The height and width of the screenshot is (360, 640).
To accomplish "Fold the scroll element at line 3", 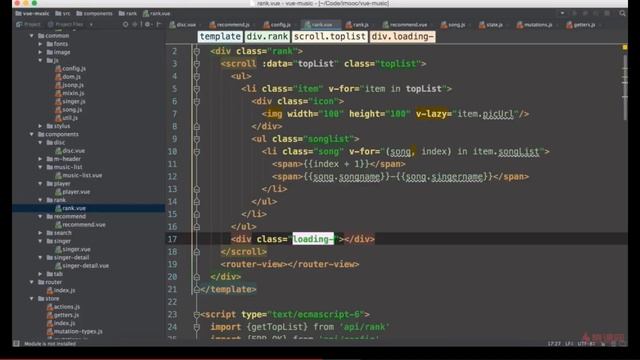I will (x=196, y=64).
